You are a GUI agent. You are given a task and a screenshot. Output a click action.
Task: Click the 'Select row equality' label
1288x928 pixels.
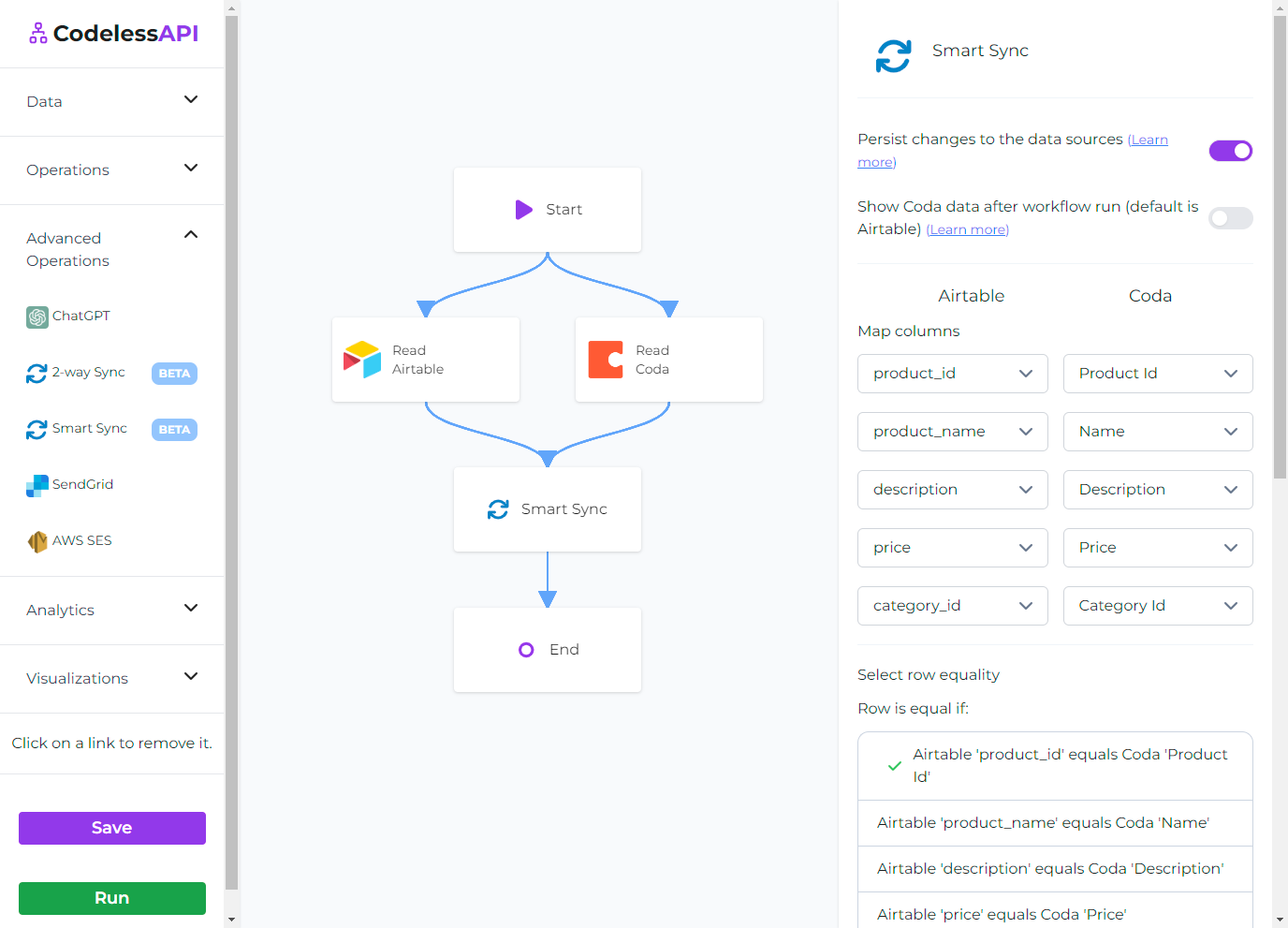pos(929,675)
